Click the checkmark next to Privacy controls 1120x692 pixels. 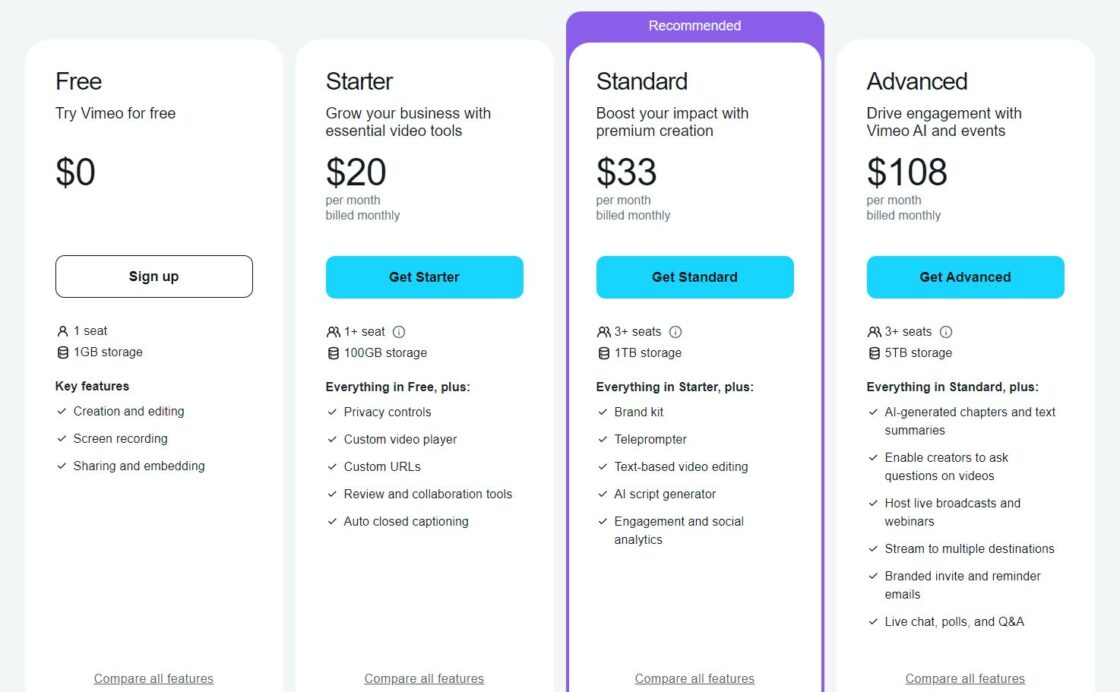(331, 411)
